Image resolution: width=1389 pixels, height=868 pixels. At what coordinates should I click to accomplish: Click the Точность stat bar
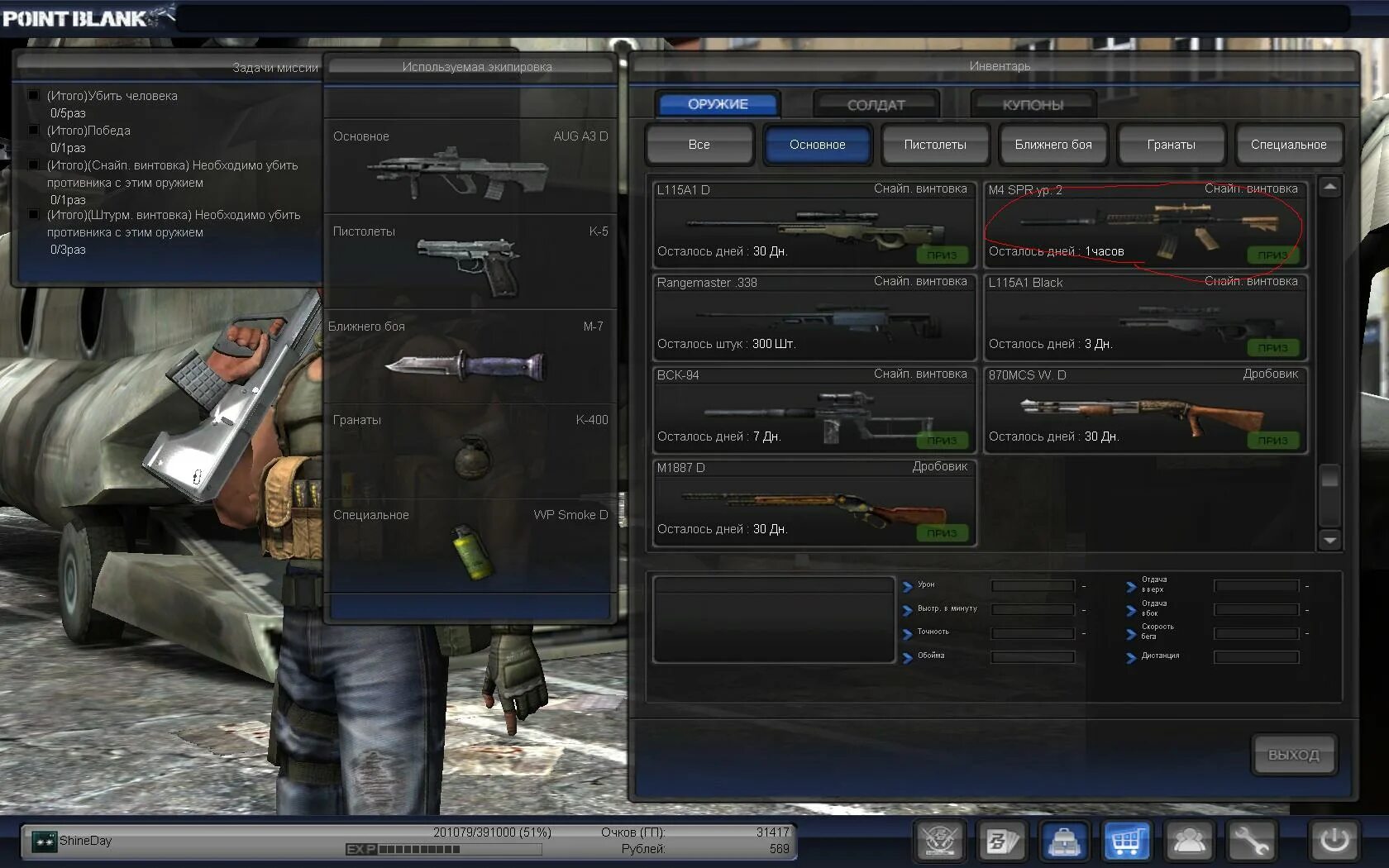(x=1033, y=633)
